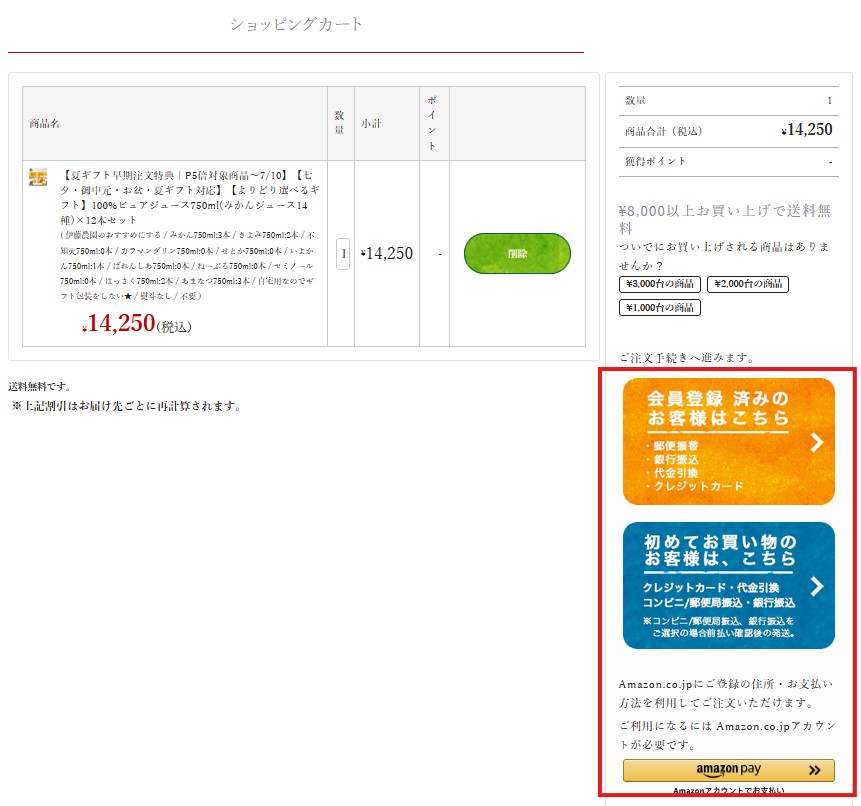Image resolution: width=861 pixels, height=806 pixels.
Task: Click the ショッピングカート page title
Action: point(296,24)
